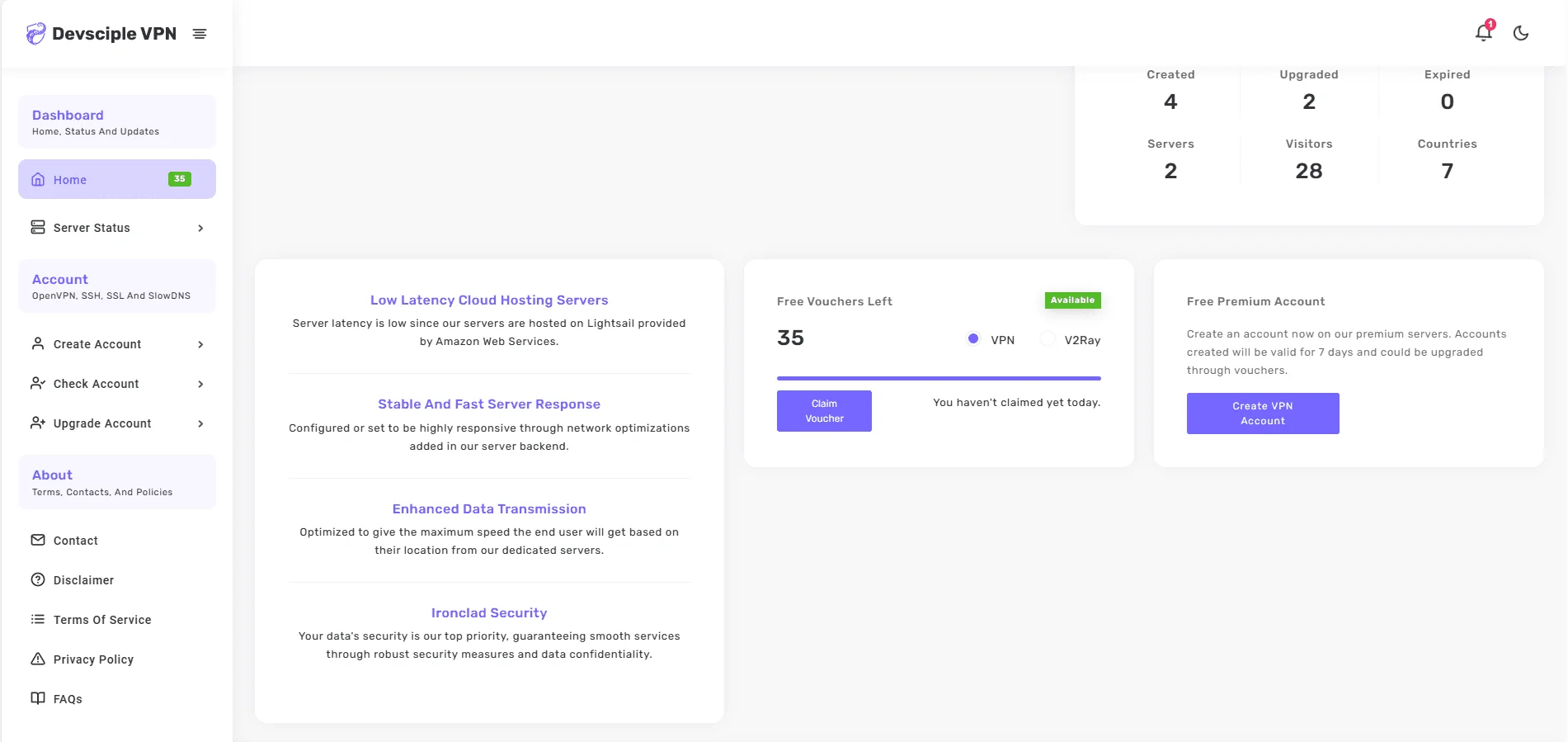This screenshot has height=742, width=1568.
Task: Expand Check Account chevron
Action: [x=200, y=384]
